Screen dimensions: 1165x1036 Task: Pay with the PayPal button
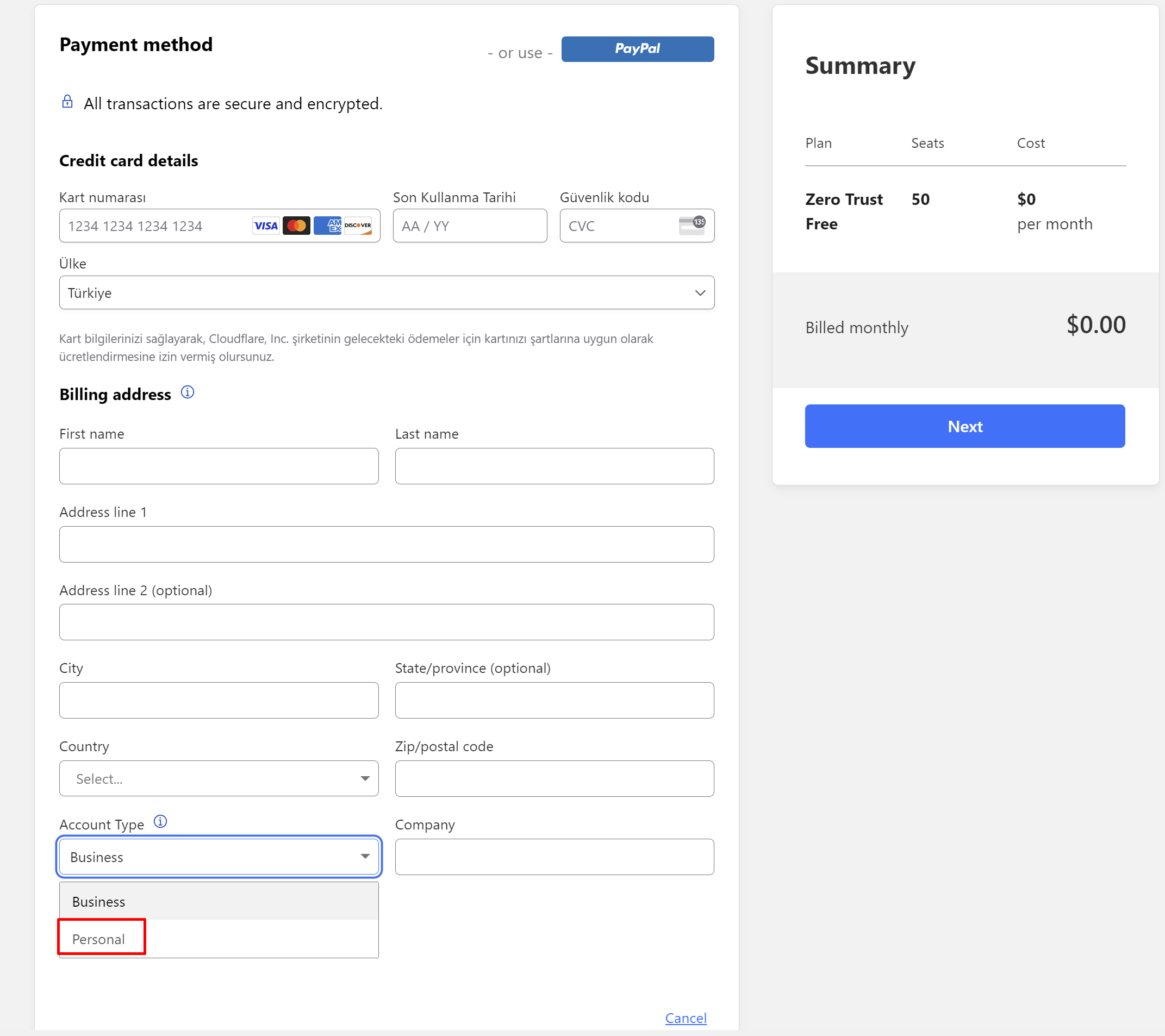tap(637, 49)
